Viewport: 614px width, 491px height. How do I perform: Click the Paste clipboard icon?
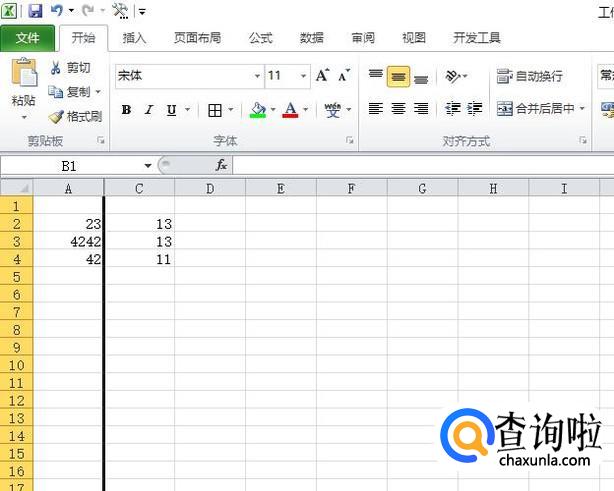pyautogui.click(x=24, y=72)
